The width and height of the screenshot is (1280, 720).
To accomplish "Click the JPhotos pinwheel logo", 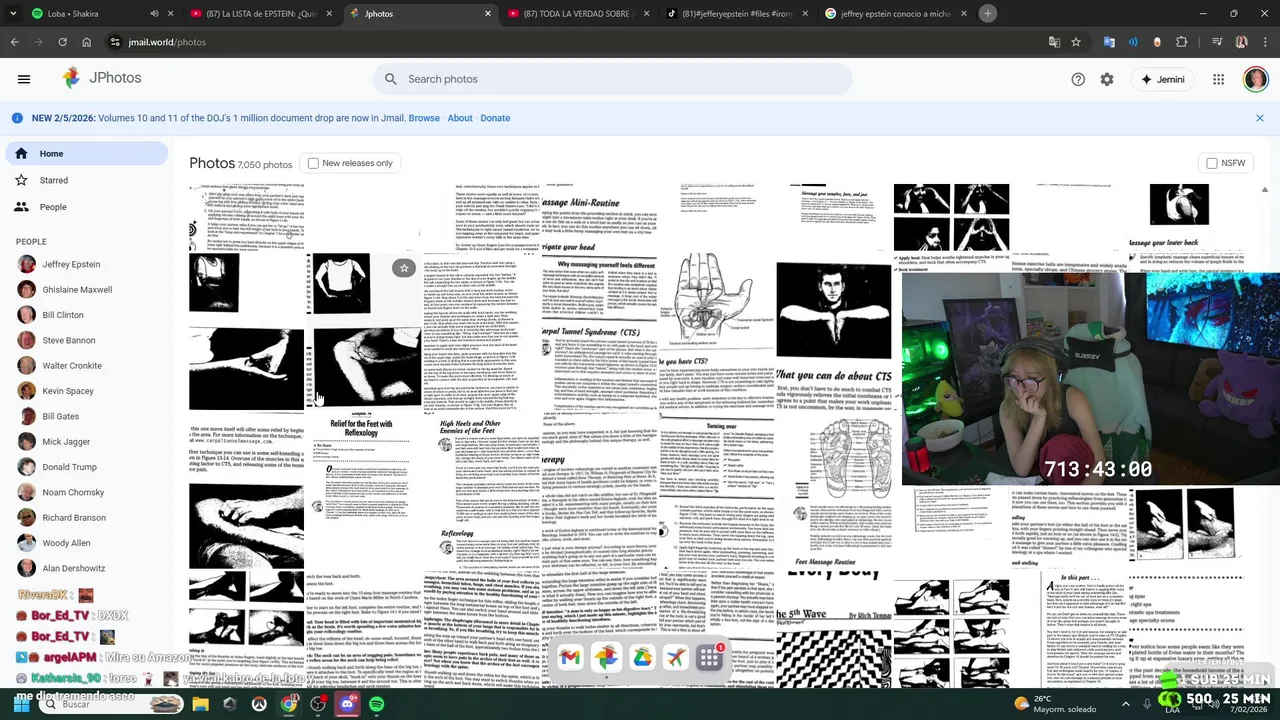I will (71, 78).
